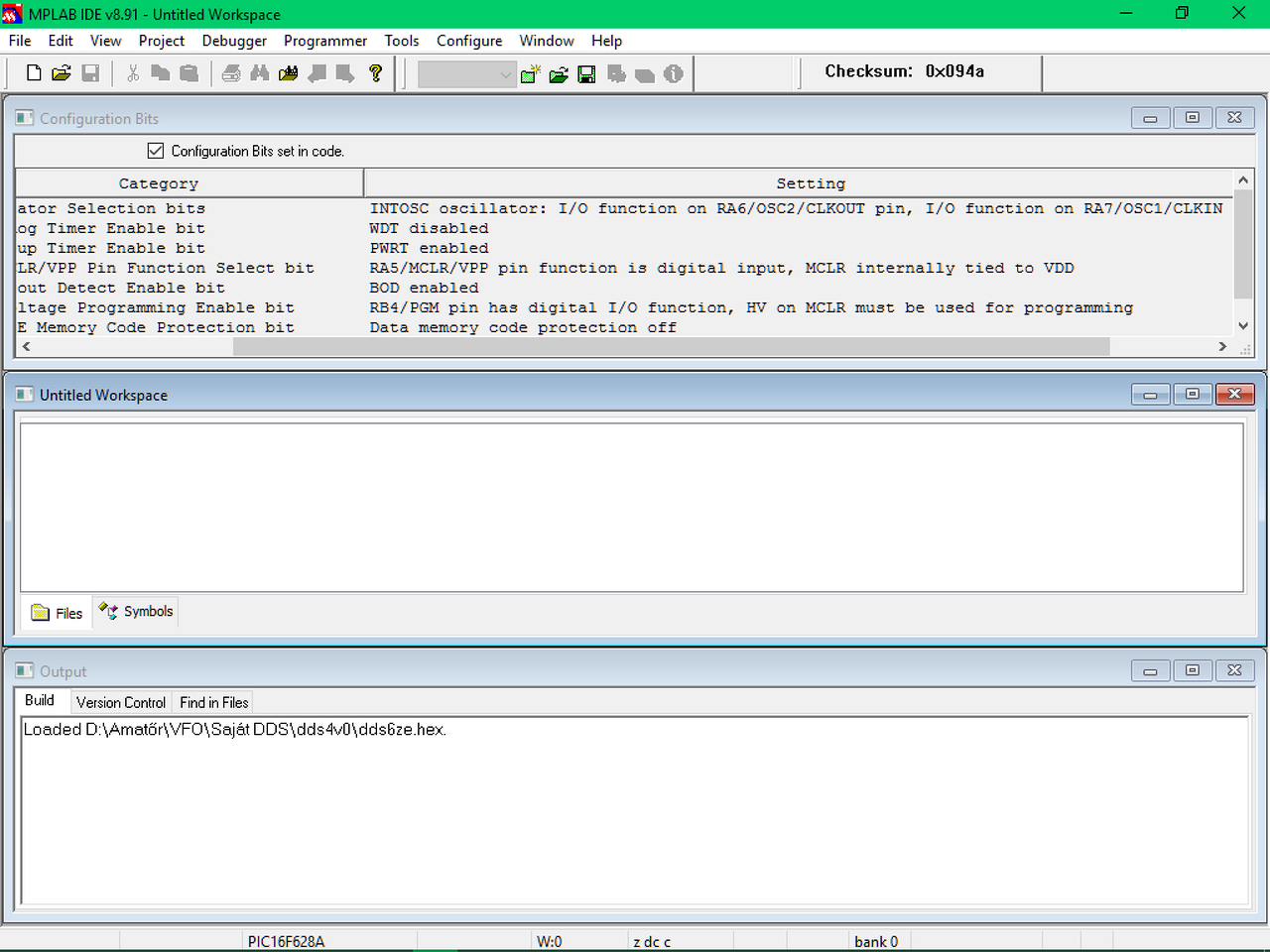
Task: Open the Debugger menu
Action: click(x=234, y=41)
